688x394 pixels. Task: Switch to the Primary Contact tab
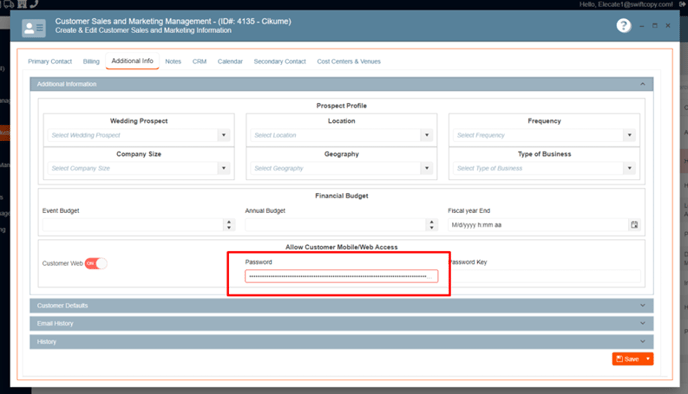[50, 61]
